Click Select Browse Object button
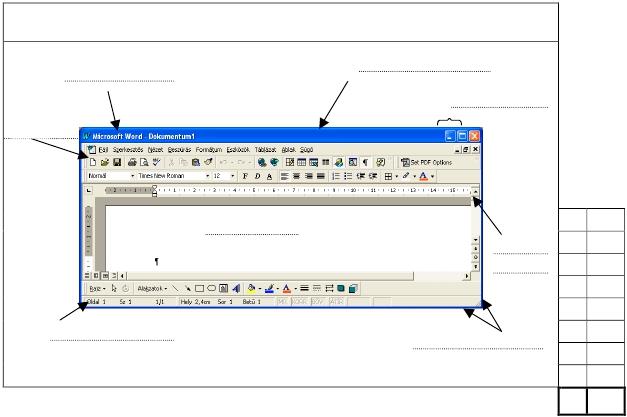 tap(476, 257)
